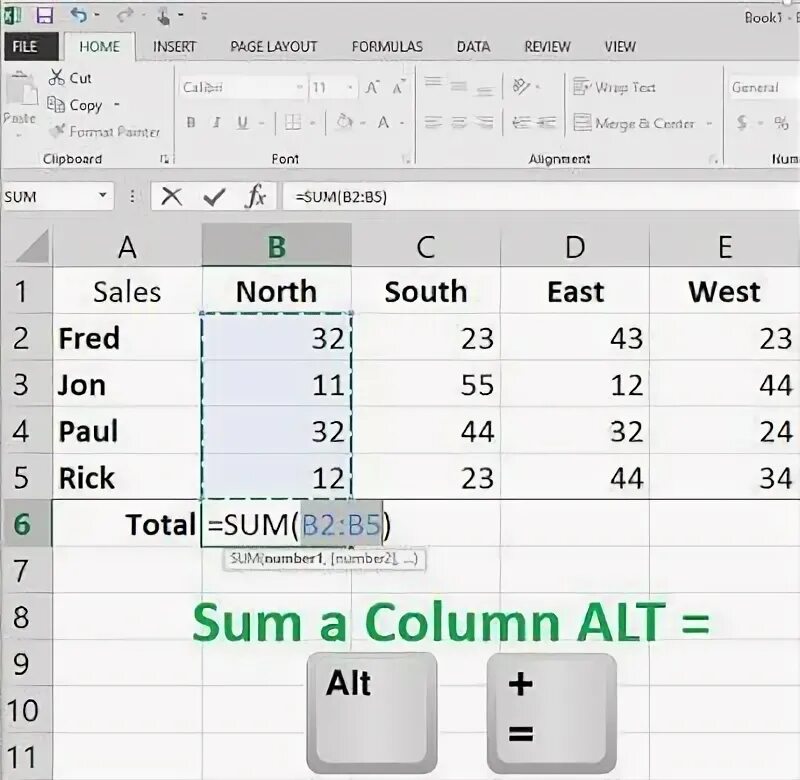Click the Total label cell
The width and height of the screenshot is (800, 780).
click(127, 524)
